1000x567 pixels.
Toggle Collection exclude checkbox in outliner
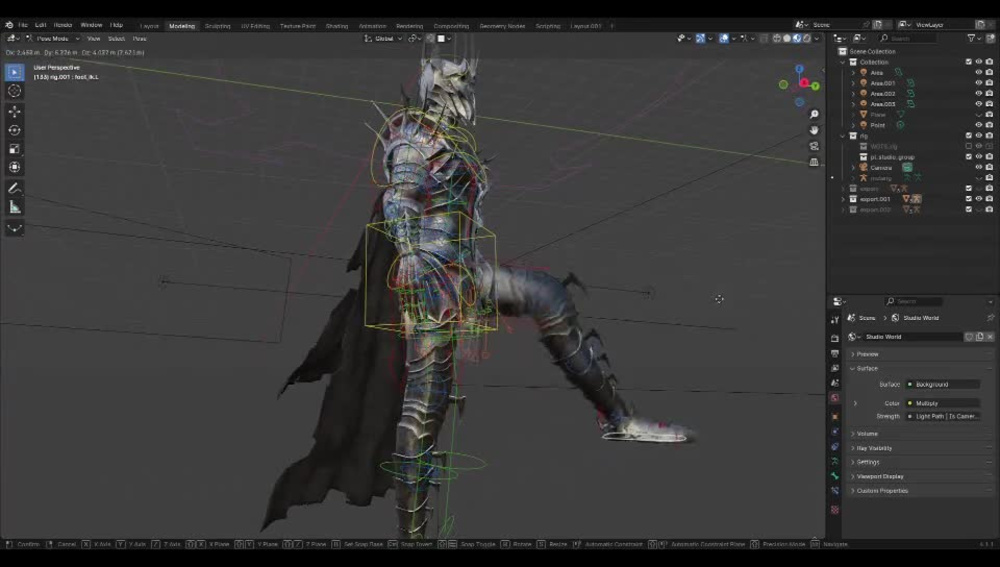coord(968,62)
